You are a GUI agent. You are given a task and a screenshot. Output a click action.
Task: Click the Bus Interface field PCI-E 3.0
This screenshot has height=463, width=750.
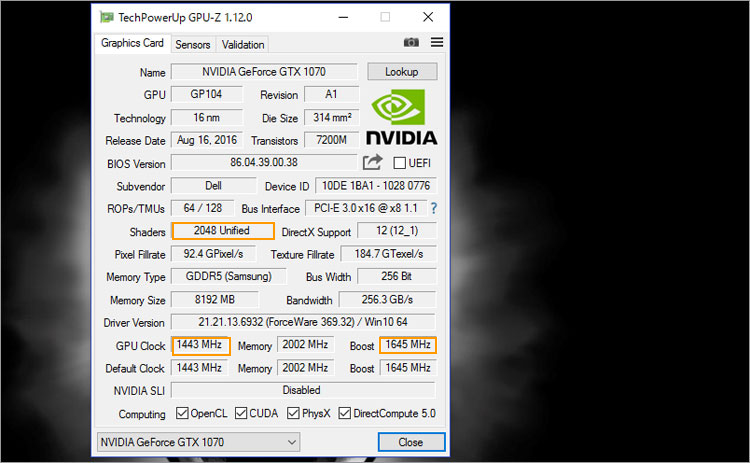(366, 208)
